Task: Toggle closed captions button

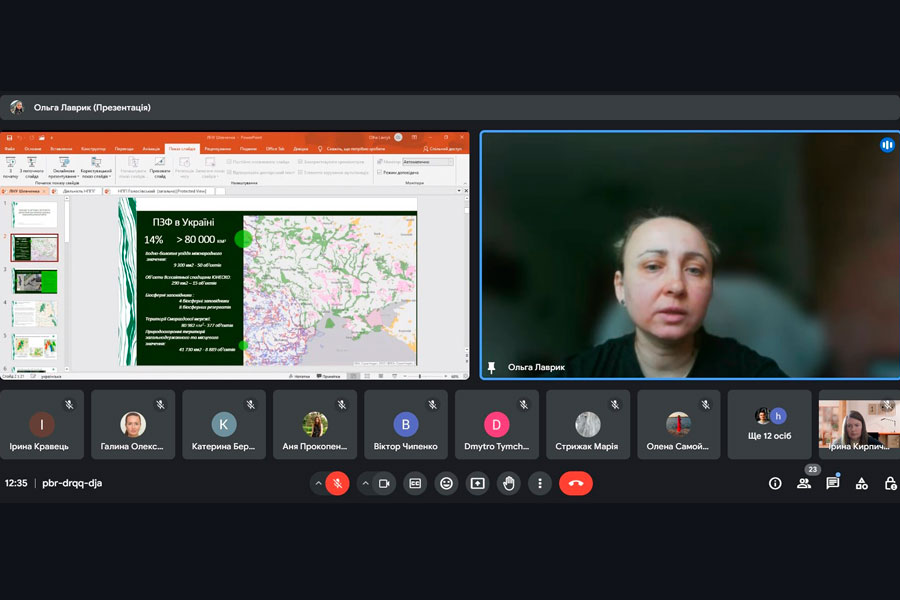Action: tap(415, 483)
